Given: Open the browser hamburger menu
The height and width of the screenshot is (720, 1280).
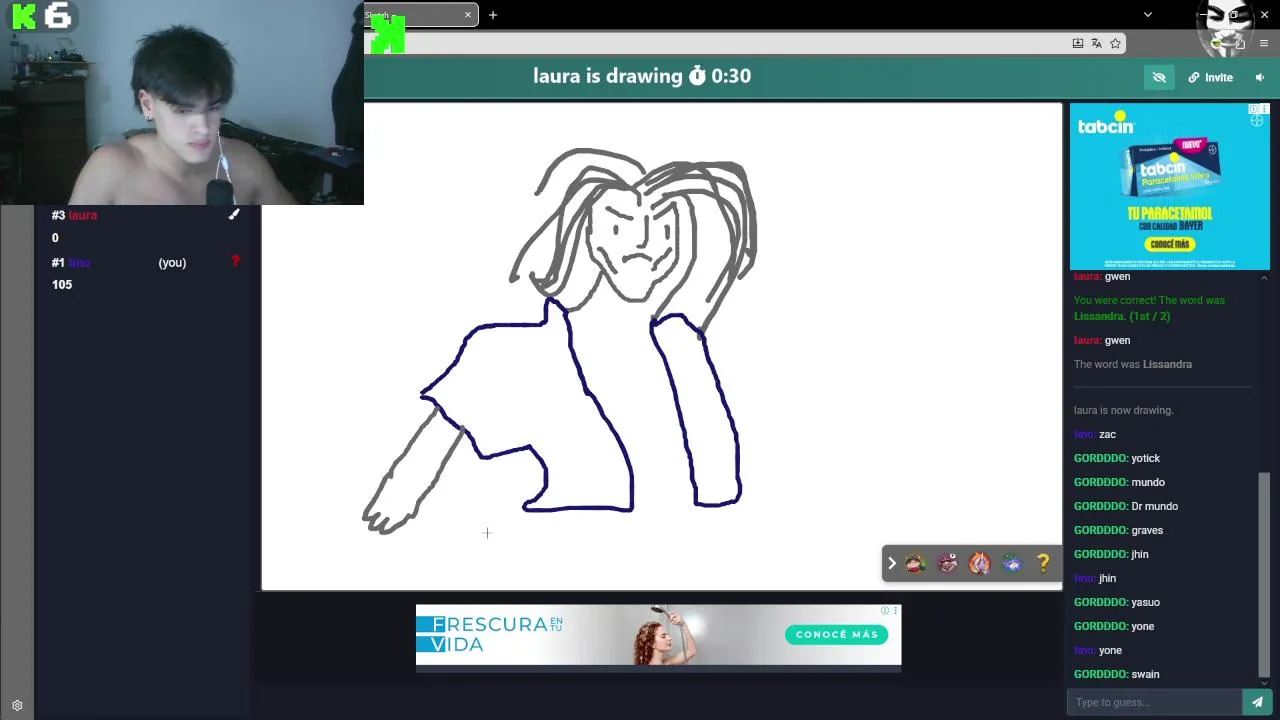Looking at the screenshot, I should pyautogui.click(x=1264, y=43).
